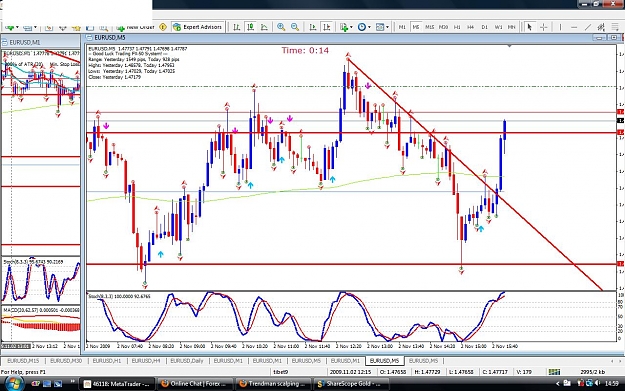The height and width of the screenshot is (391, 625).
Task: Zoom out of the chart
Action: [295, 27]
